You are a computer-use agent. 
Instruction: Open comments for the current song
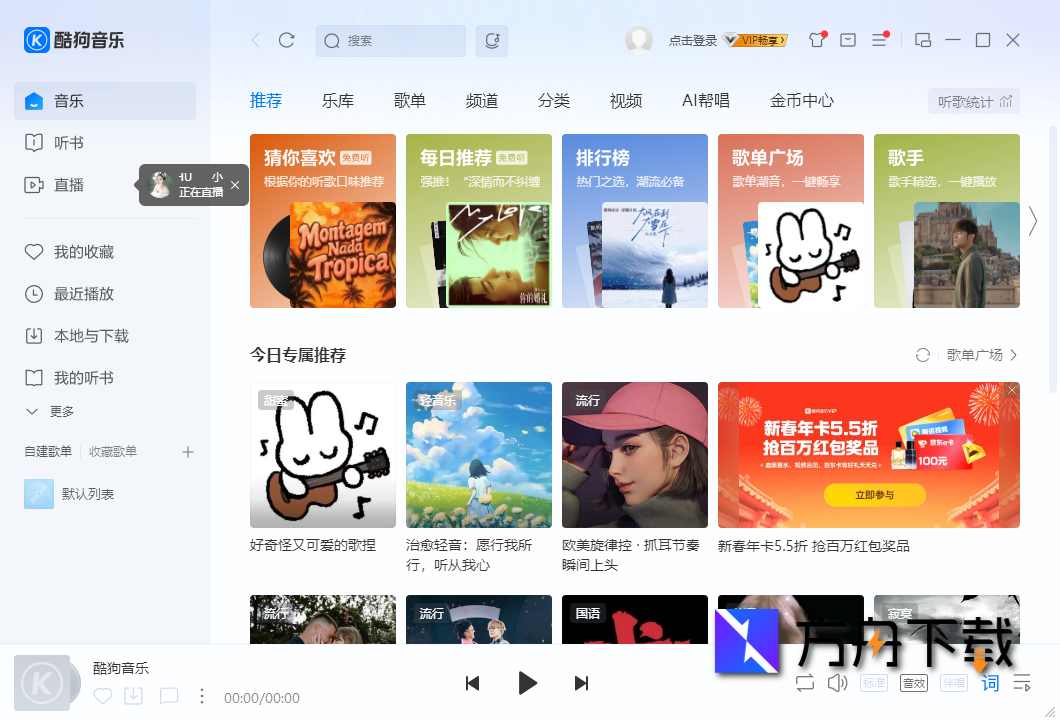point(167,697)
